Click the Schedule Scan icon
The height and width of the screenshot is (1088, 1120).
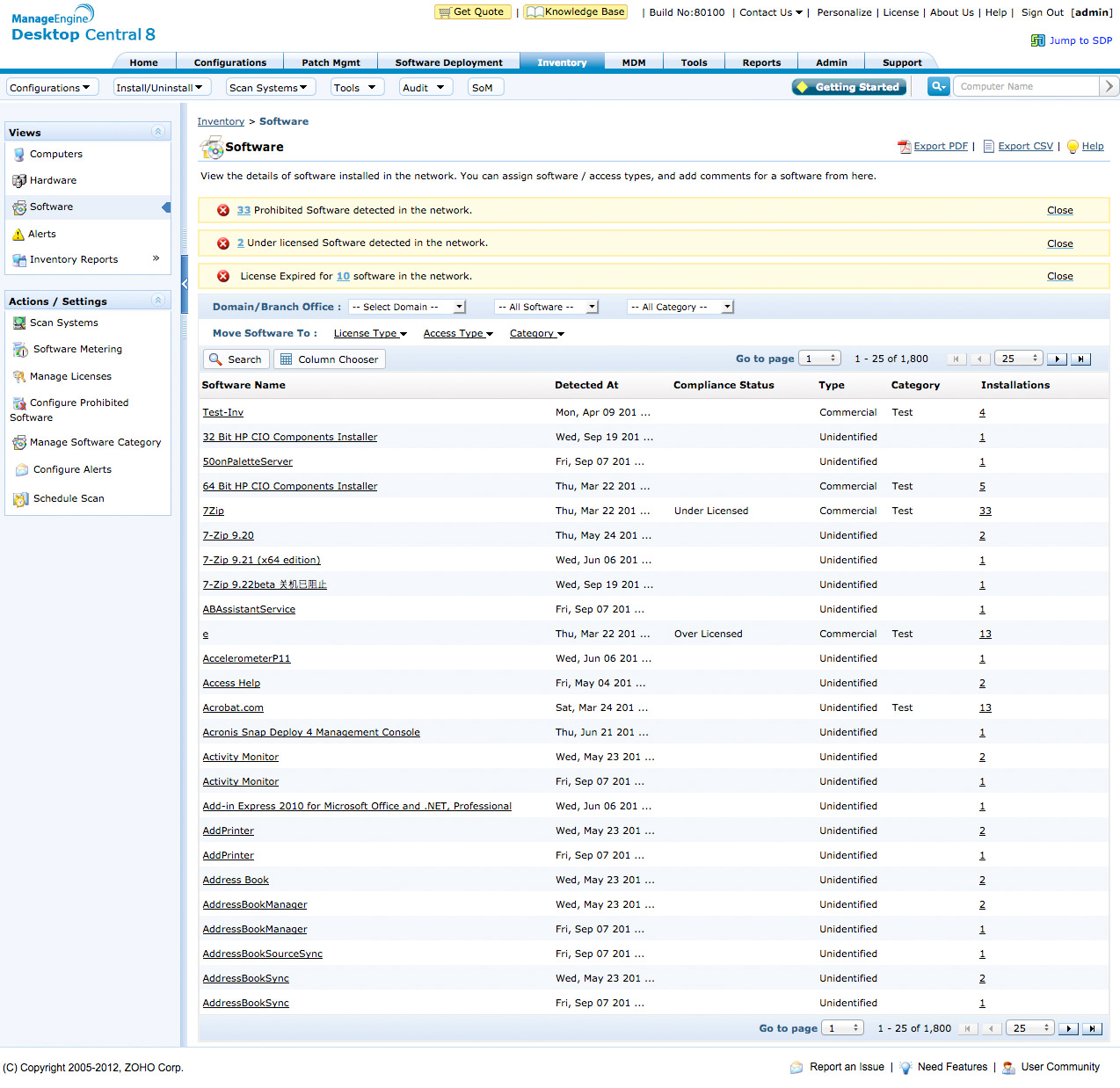(21, 499)
